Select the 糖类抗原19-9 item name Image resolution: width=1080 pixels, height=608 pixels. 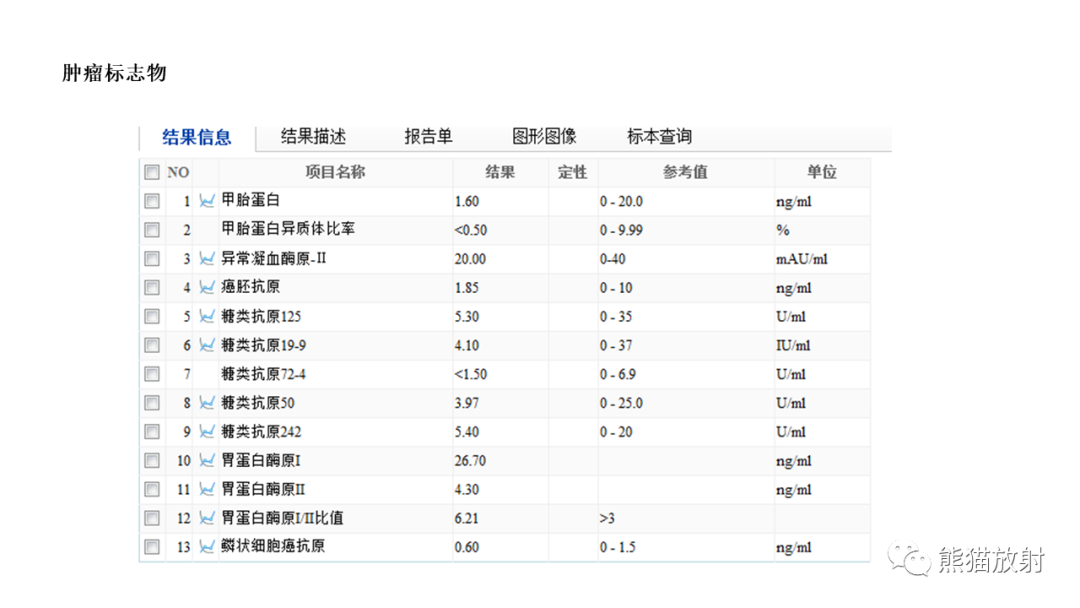(x=264, y=345)
